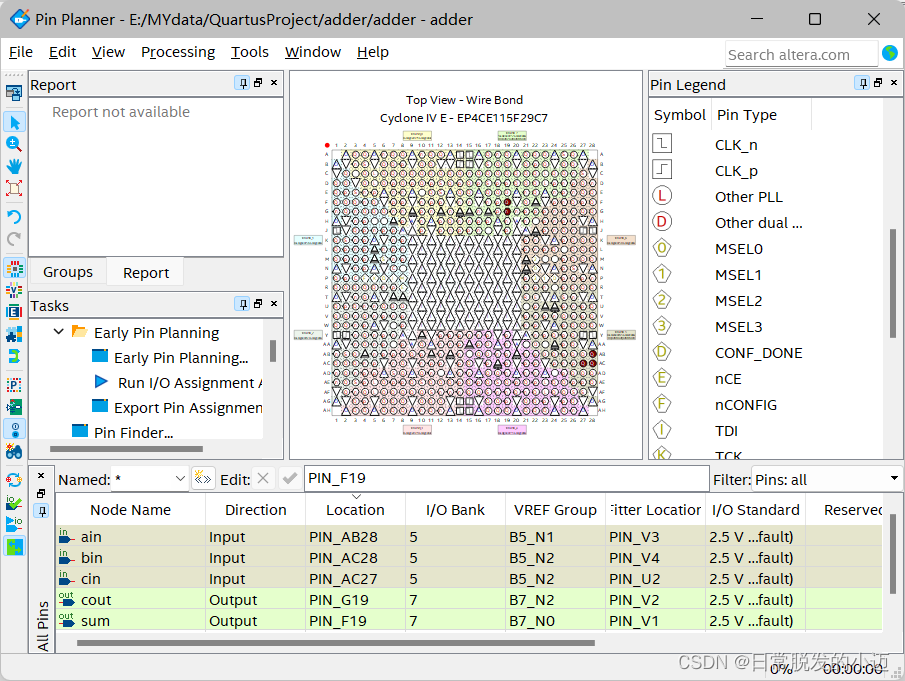Click the blue puzzle-piece toolbar icon

pos(14,334)
